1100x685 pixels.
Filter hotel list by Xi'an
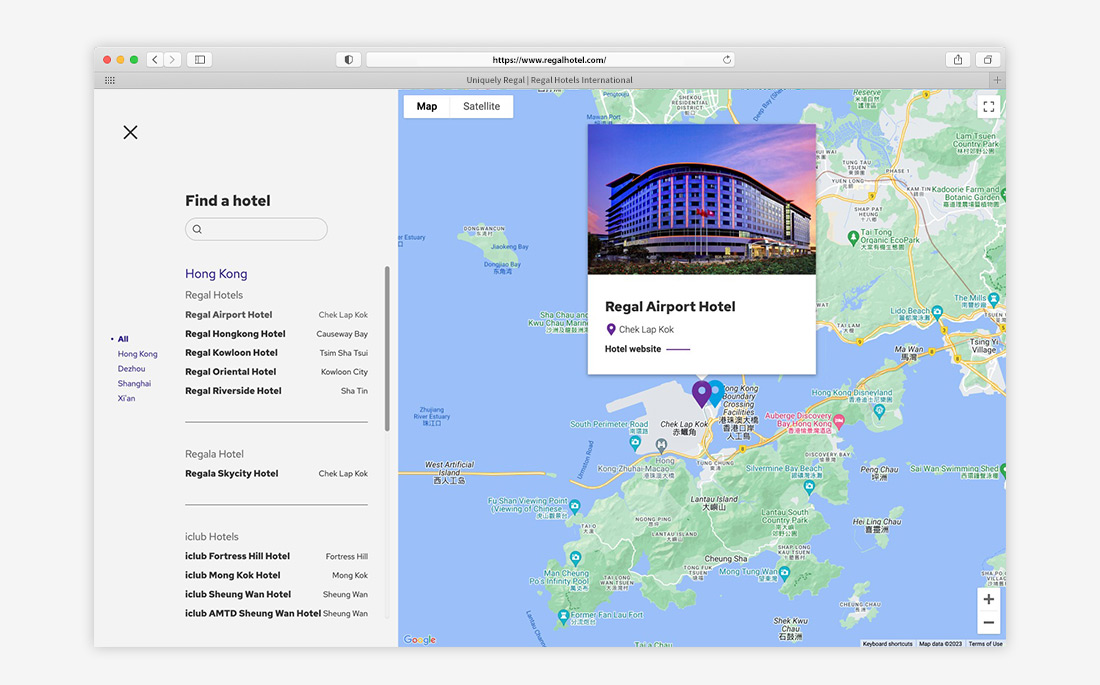[x=126, y=398]
